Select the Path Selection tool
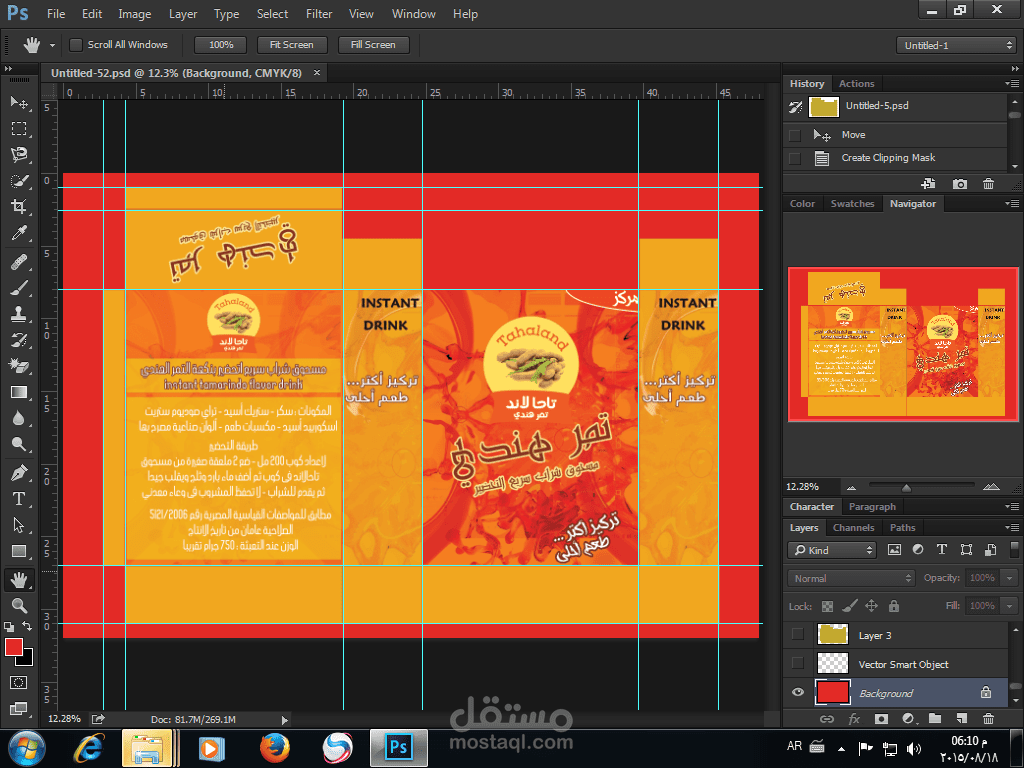This screenshot has width=1024, height=768. pyautogui.click(x=19, y=525)
